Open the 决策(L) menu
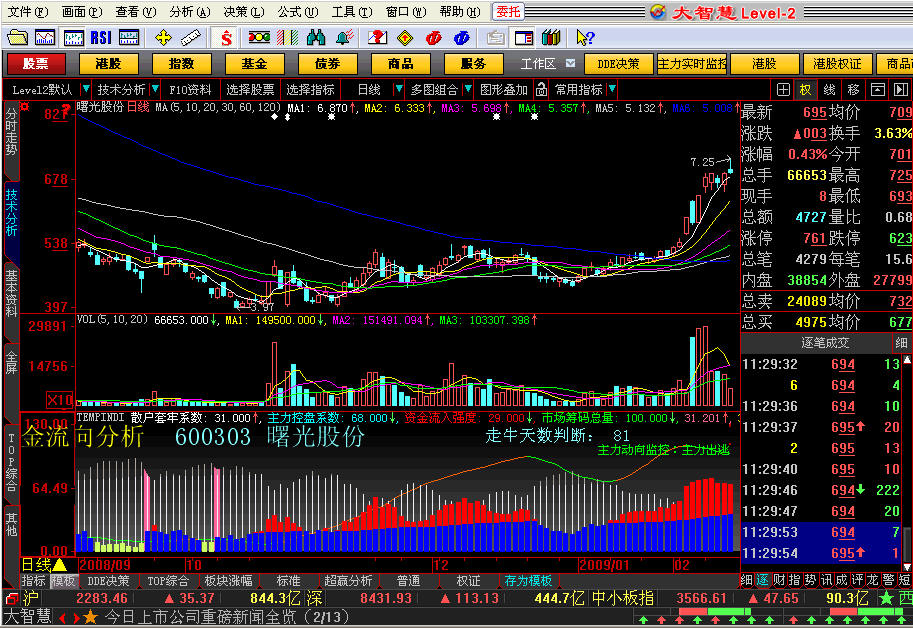This screenshot has width=913, height=628. (243, 12)
